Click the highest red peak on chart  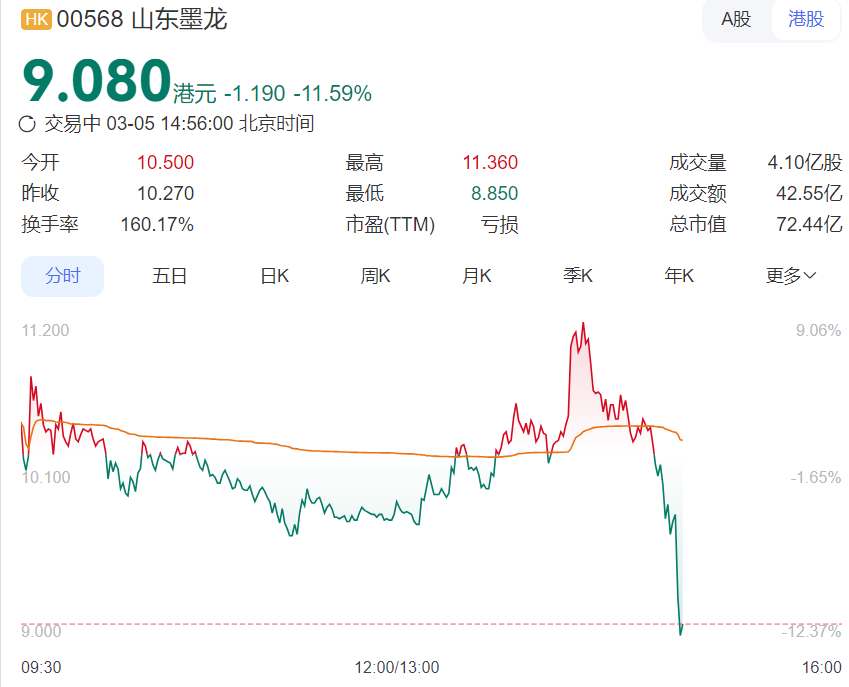582,325
